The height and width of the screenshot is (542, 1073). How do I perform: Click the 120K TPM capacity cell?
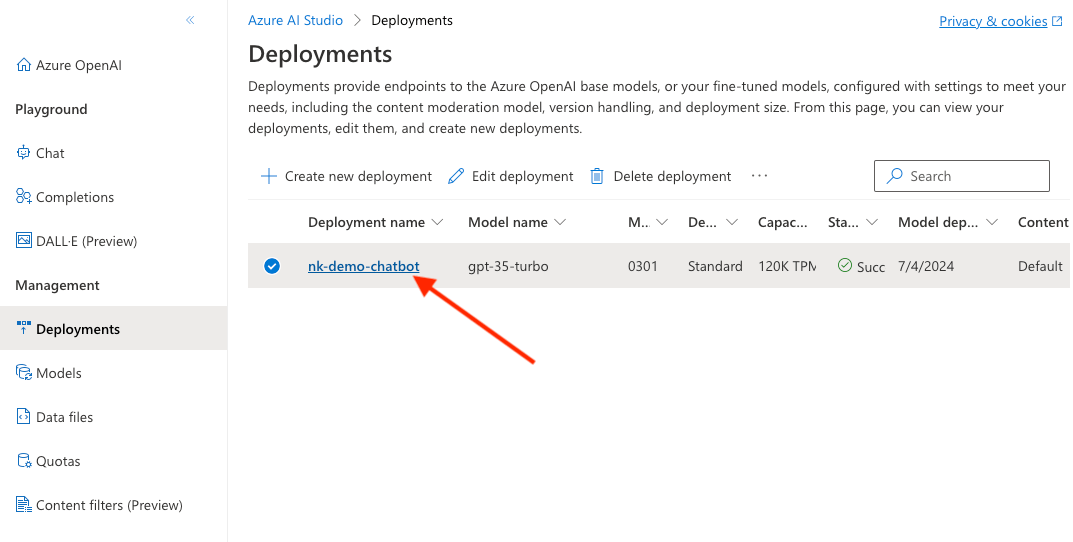click(787, 266)
